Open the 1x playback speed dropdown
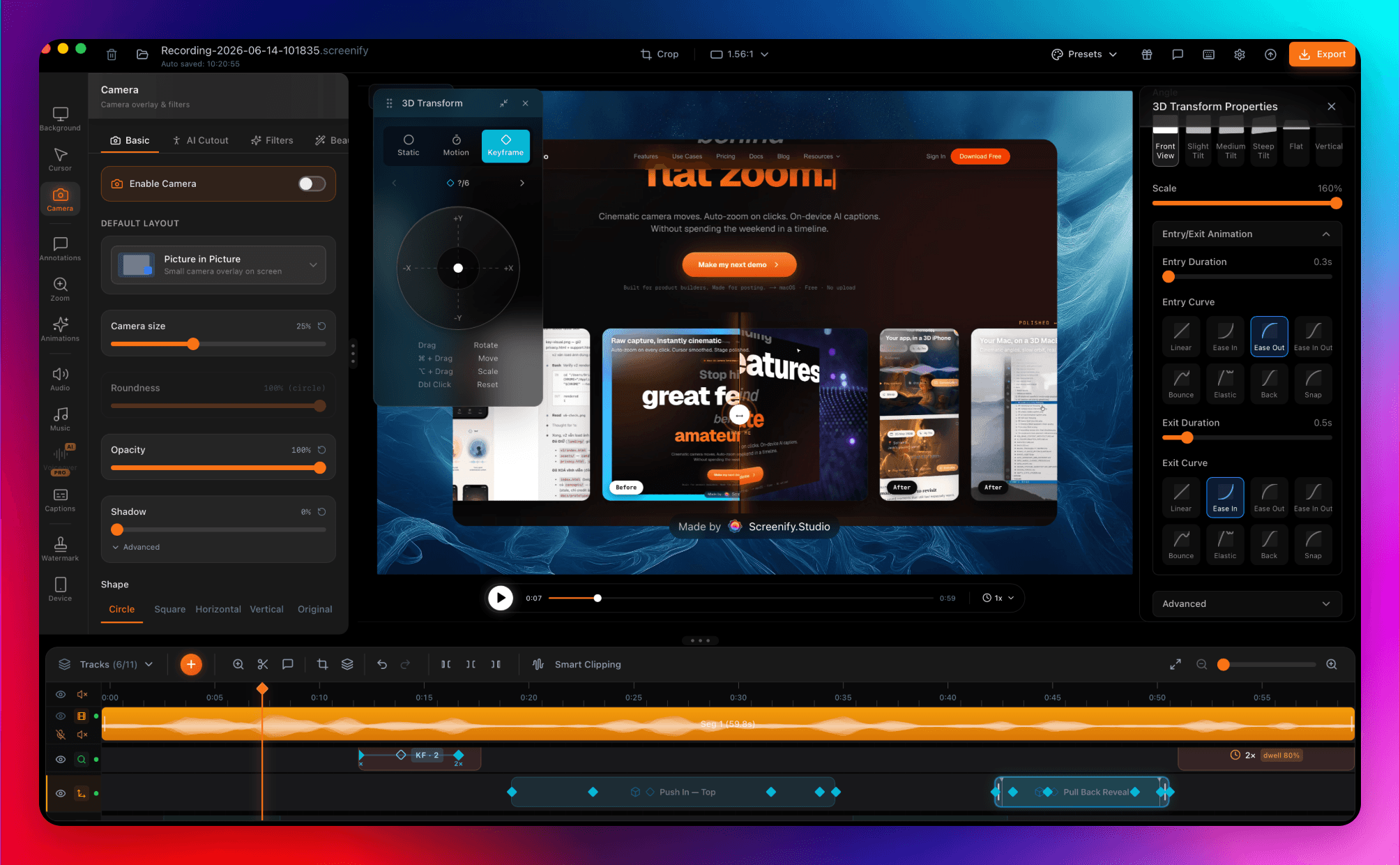The height and width of the screenshot is (865, 1400). (998, 598)
